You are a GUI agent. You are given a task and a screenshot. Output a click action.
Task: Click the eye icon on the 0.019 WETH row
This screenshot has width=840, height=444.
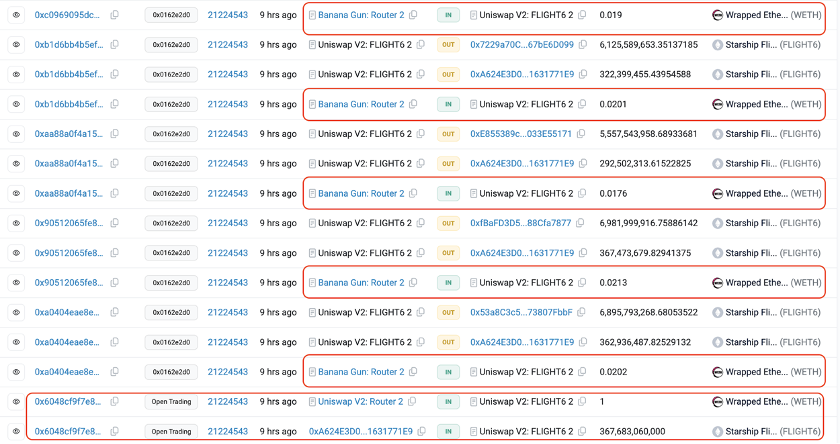pos(16,15)
